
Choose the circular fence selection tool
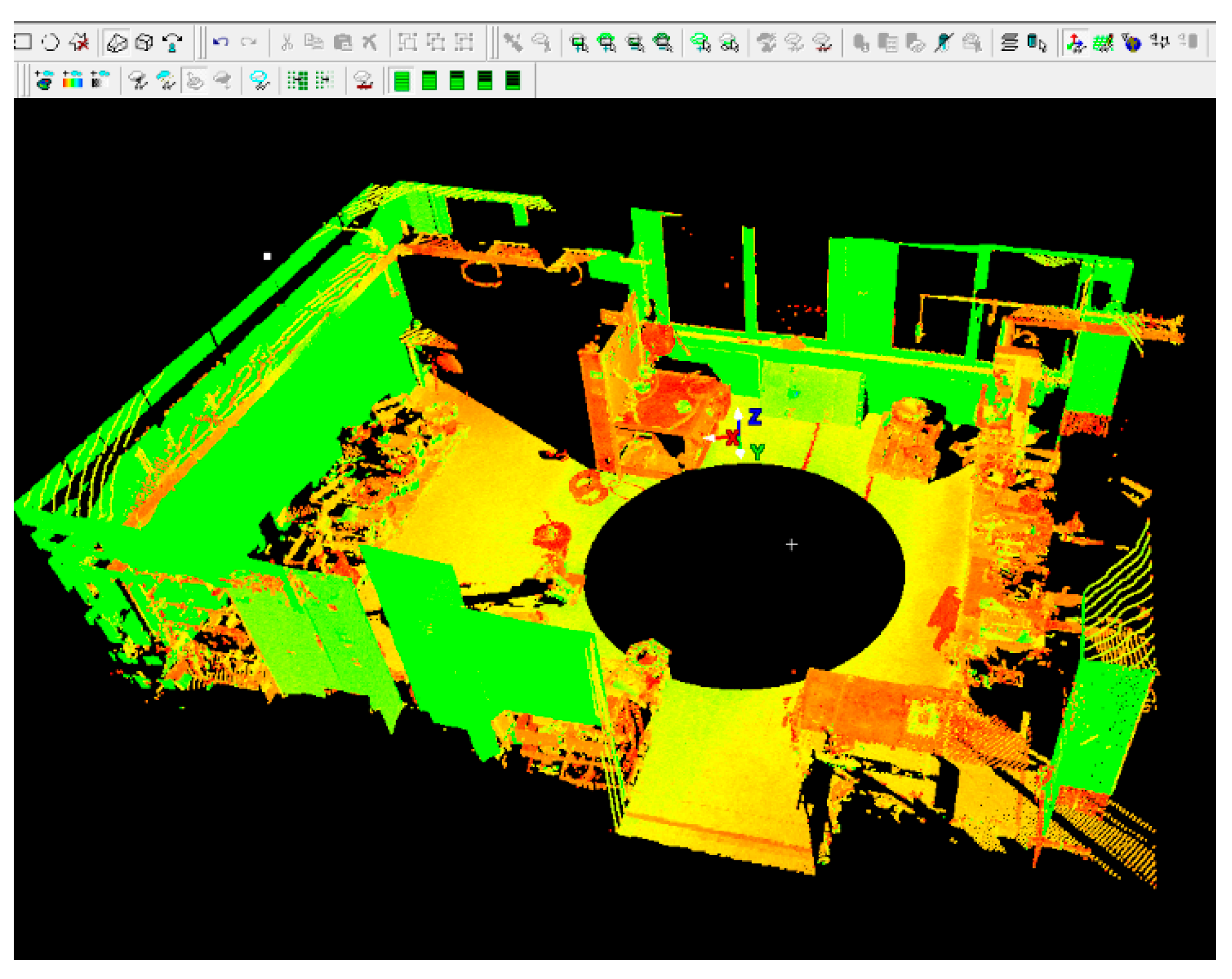(51, 42)
